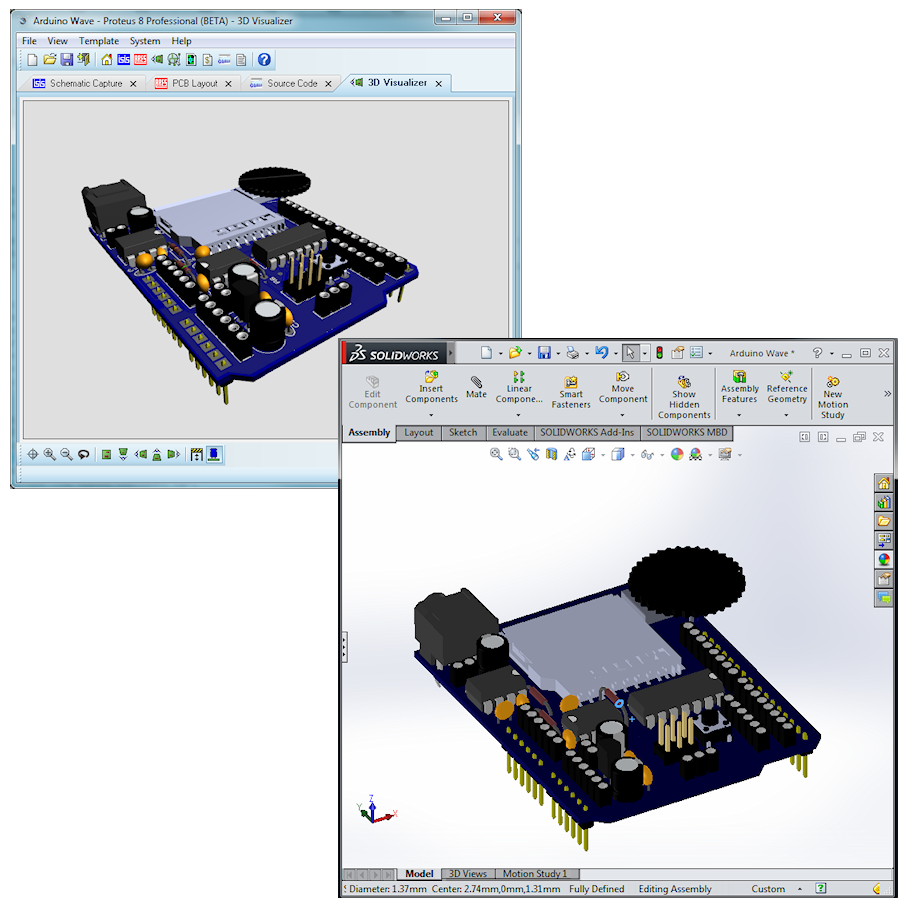This screenshot has width=900, height=900.
Task: Switch to the Schematic Capture tab
Action: pyautogui.click(x=85, y=83)
